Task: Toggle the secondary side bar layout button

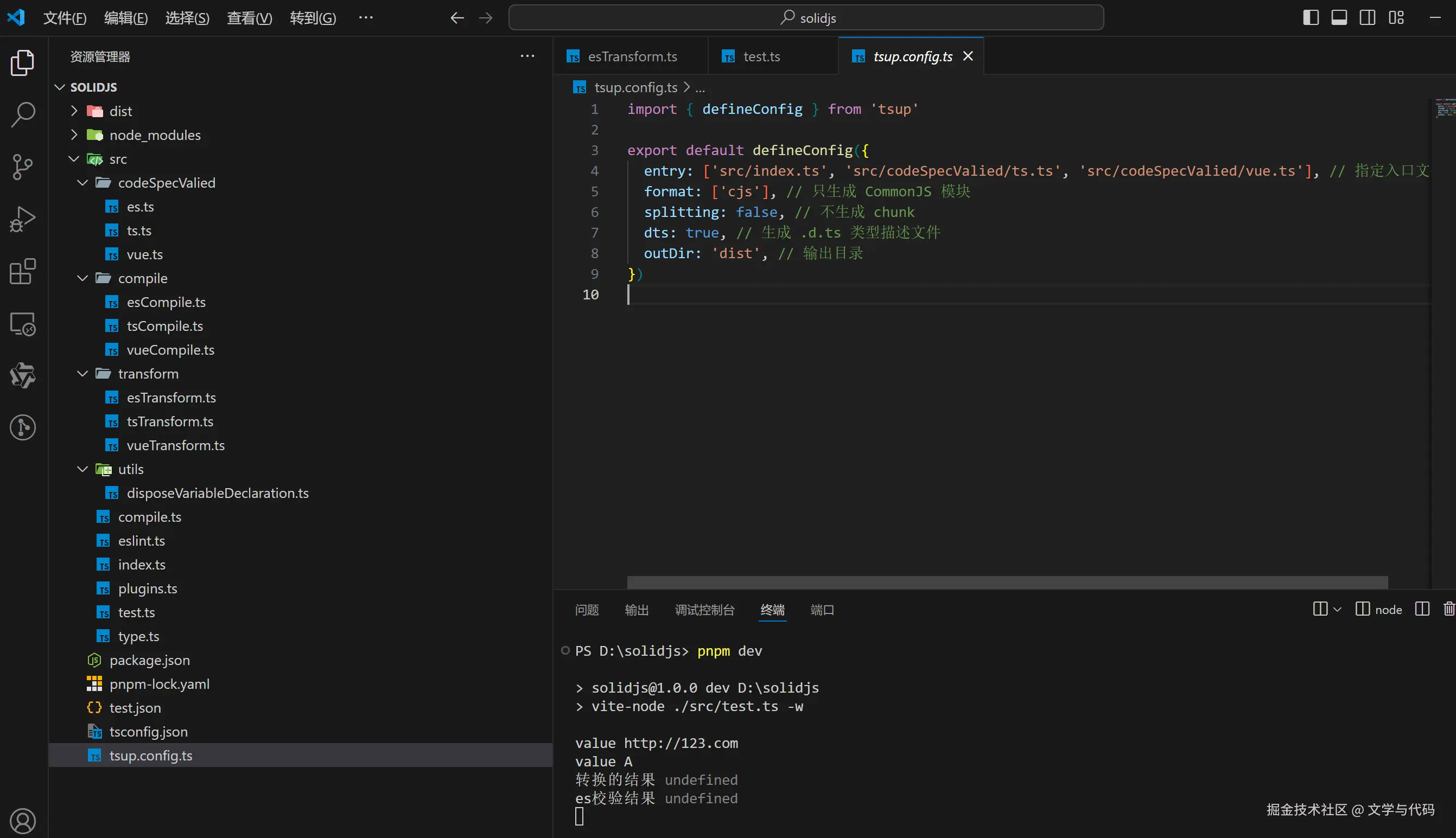Action: coord(1368,18)
